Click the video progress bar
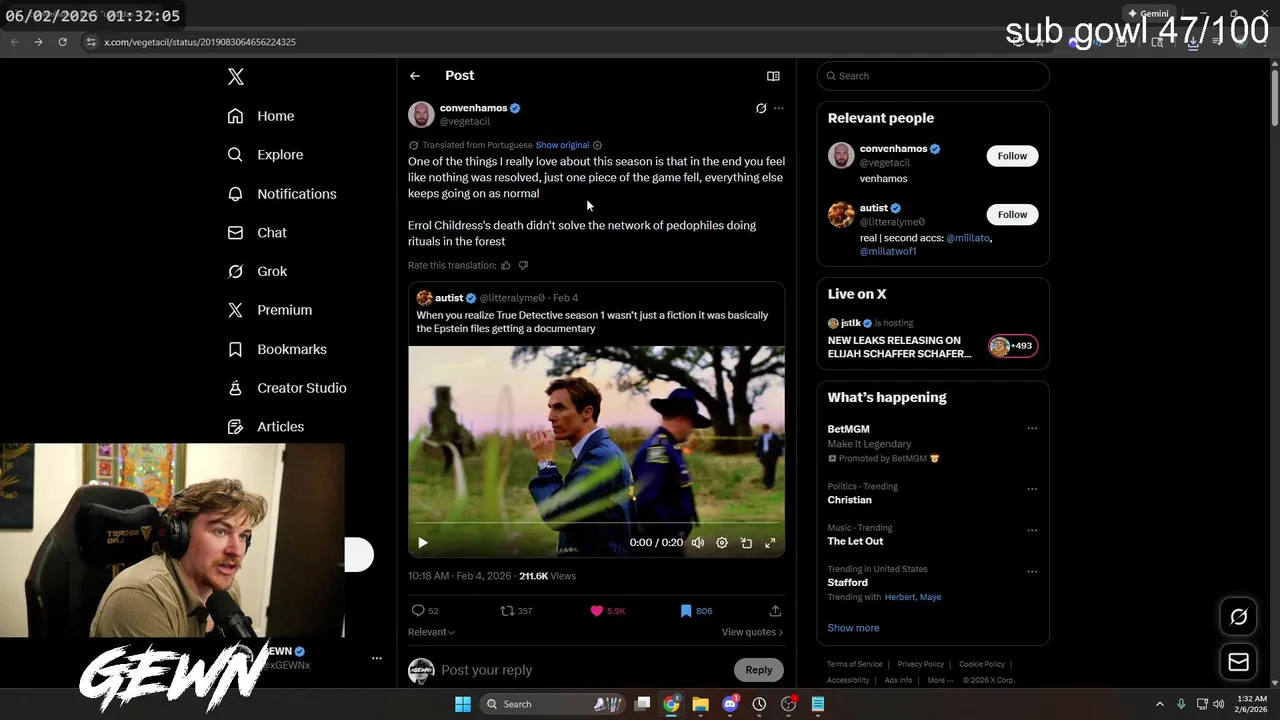This screenshot has width=1280, height=720. [596, 523]
